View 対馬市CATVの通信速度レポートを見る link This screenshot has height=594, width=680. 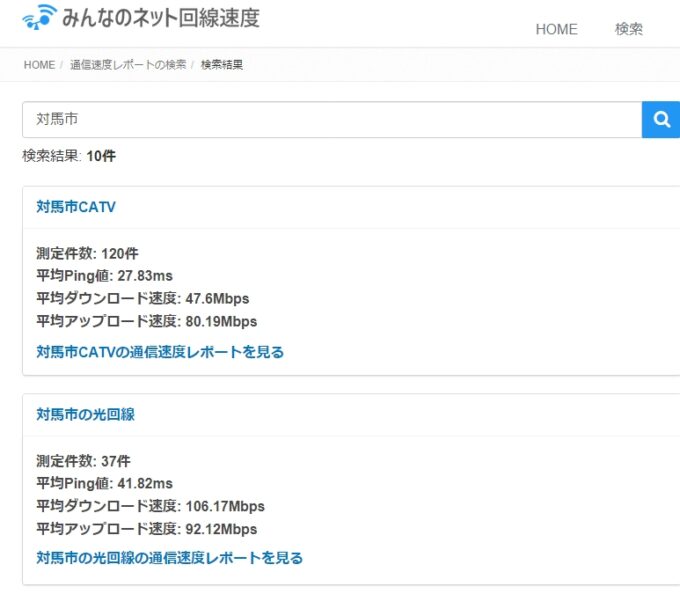(160, 352)
